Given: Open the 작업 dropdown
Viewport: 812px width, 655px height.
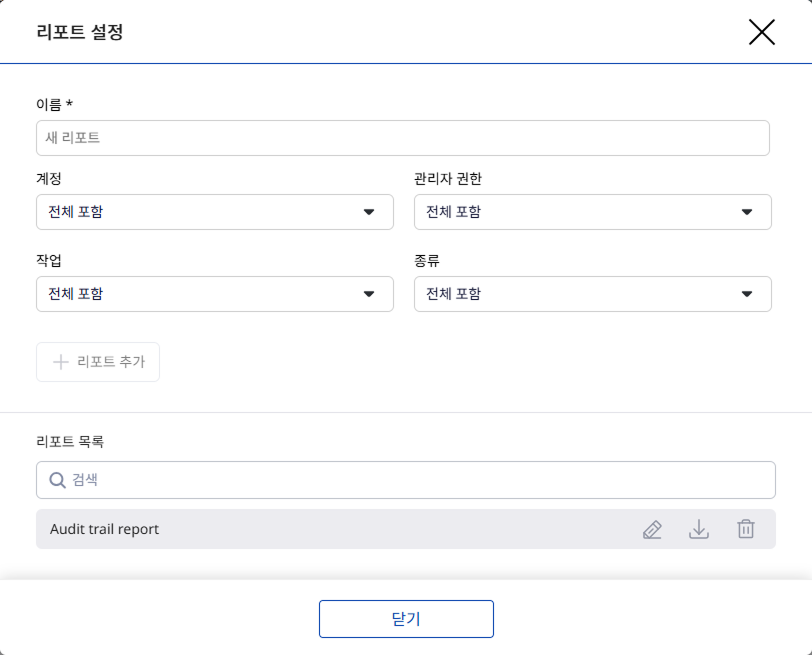Looking at the screenshot, I should point(200,294).
